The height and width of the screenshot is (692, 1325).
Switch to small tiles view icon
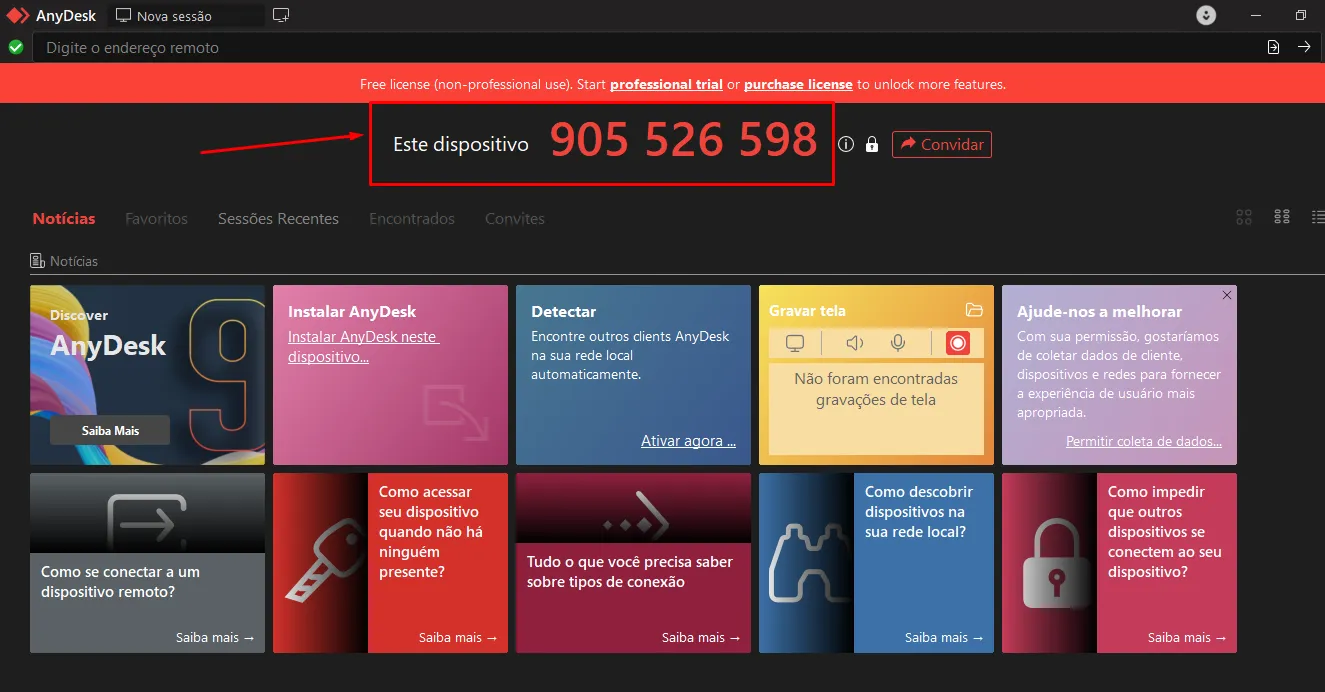point(1282,217)
